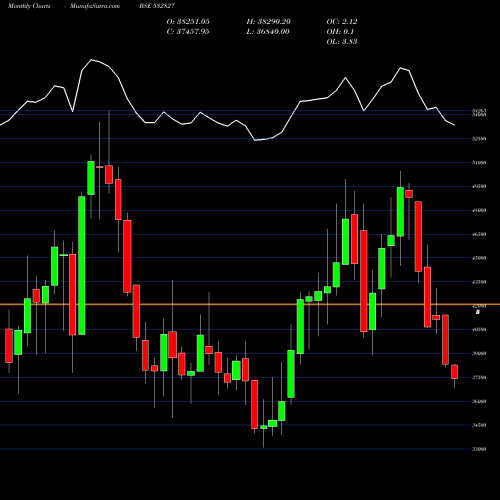
Task: Click the OH: 0.1 reading
Action: pos(340,32)
